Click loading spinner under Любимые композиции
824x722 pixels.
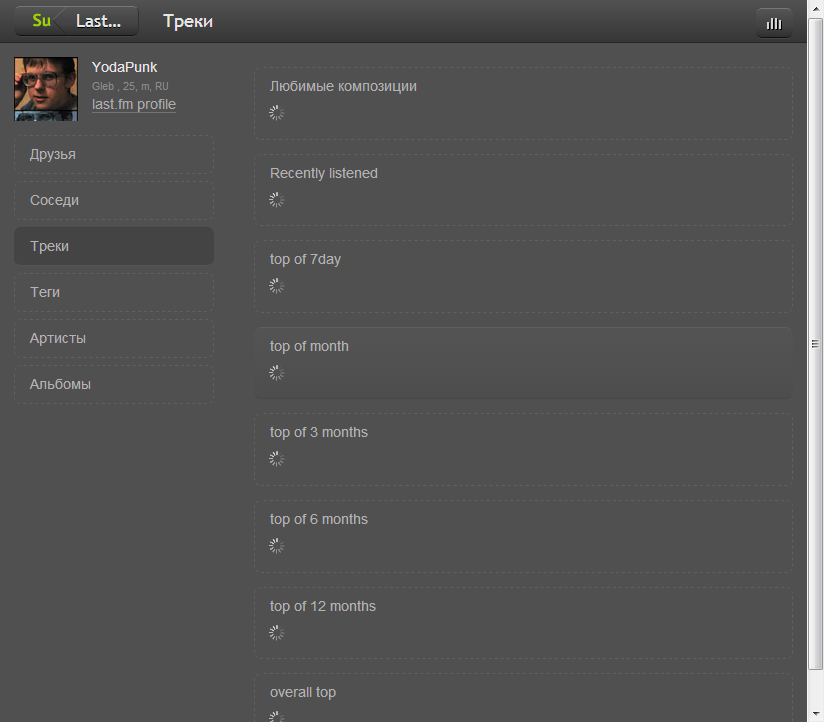tap(276, 113)
